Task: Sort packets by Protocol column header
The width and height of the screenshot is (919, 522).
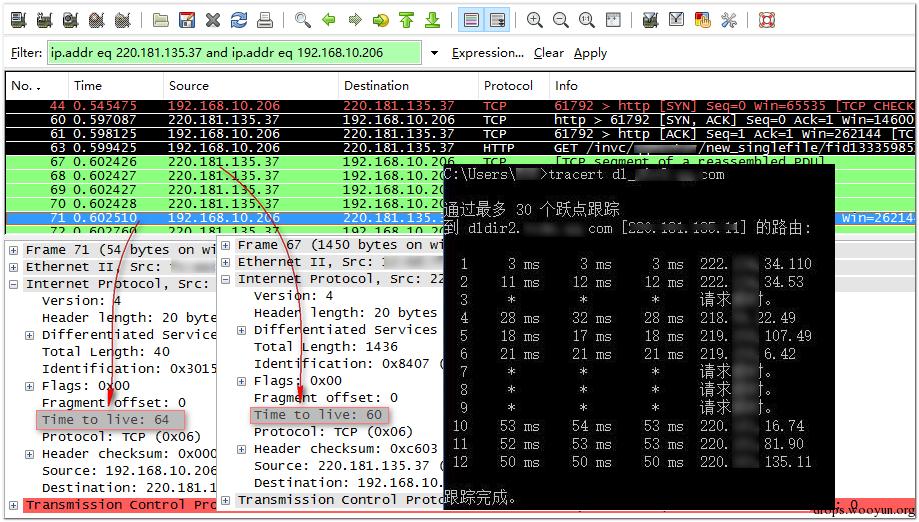Action: click(x=508, y=86)
